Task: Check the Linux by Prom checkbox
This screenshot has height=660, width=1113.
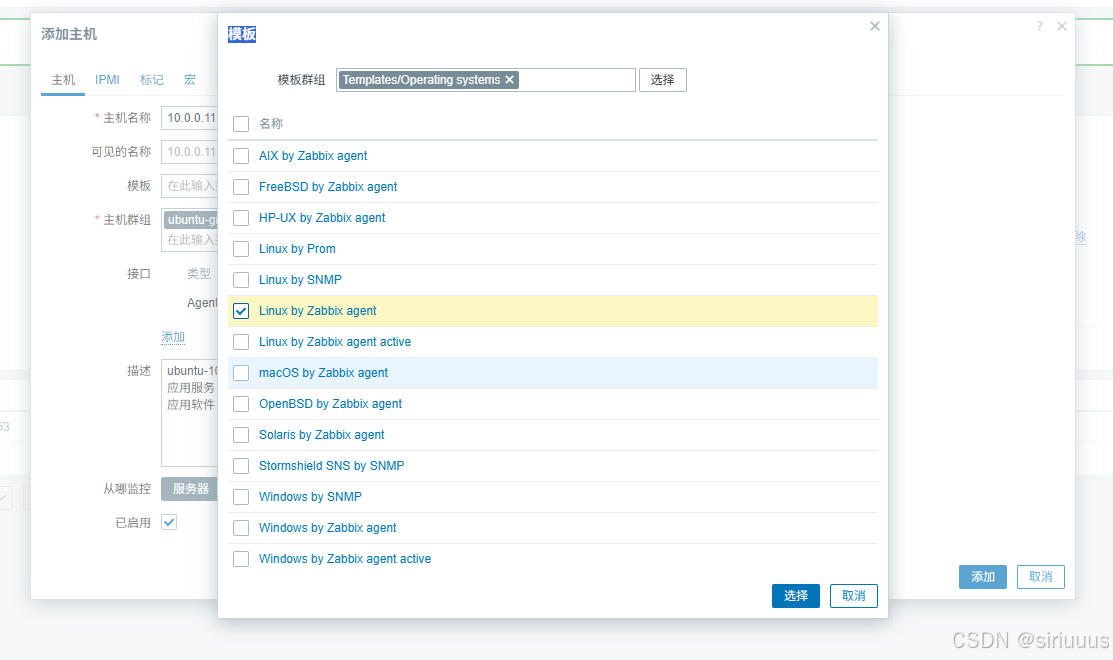Action: tap(241, 249)
